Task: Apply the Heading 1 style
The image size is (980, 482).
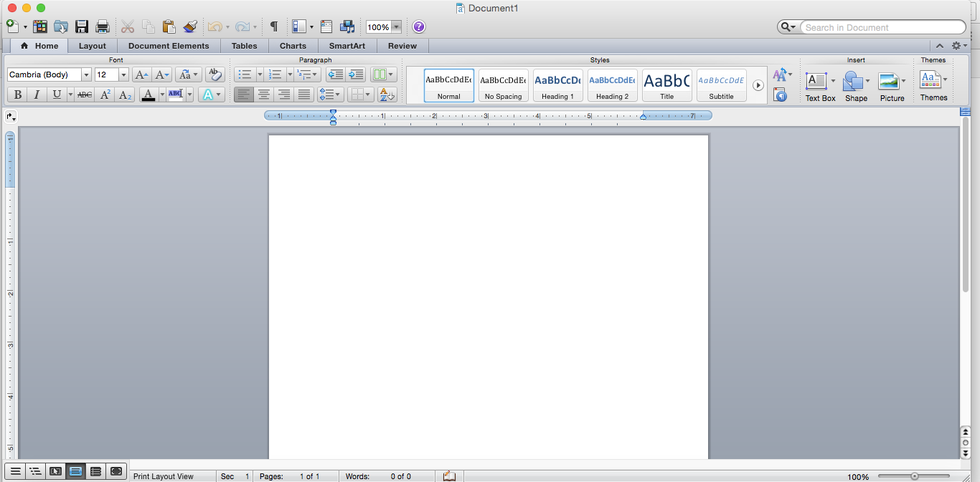Action: (x=557, y=85)
